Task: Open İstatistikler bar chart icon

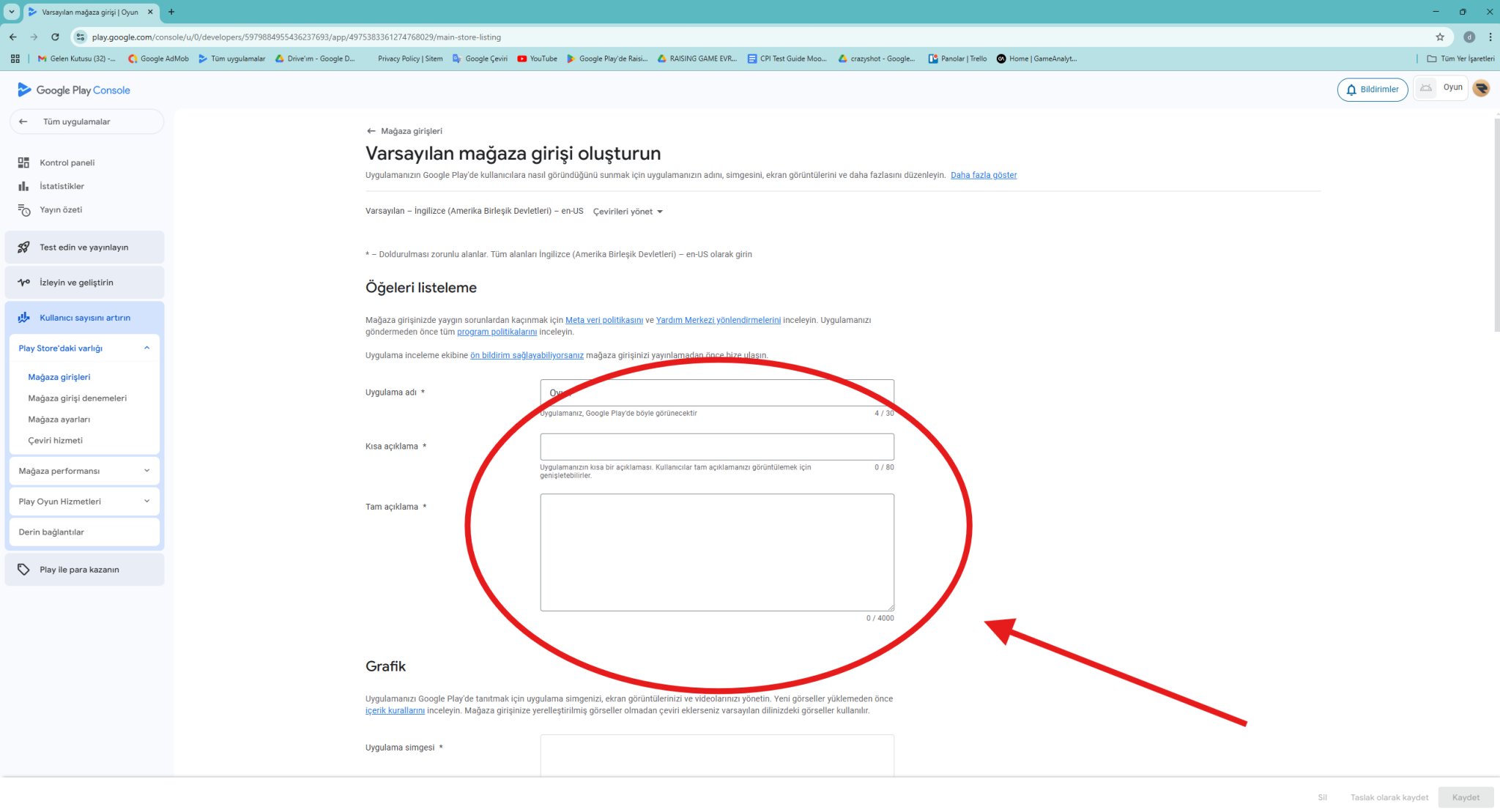Action: [23, 186]
